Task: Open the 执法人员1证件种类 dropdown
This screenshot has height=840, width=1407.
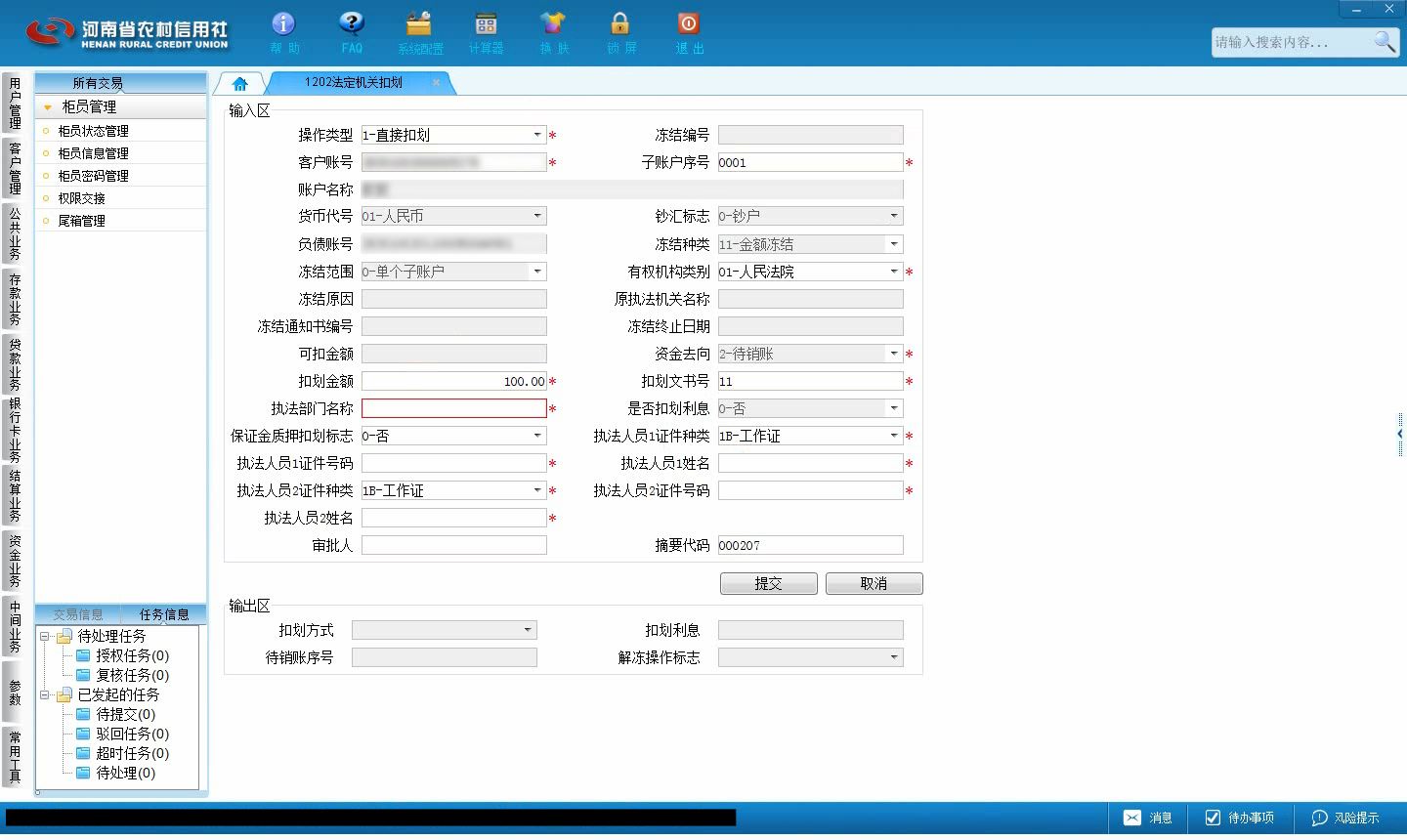Action: coord(894,436)
